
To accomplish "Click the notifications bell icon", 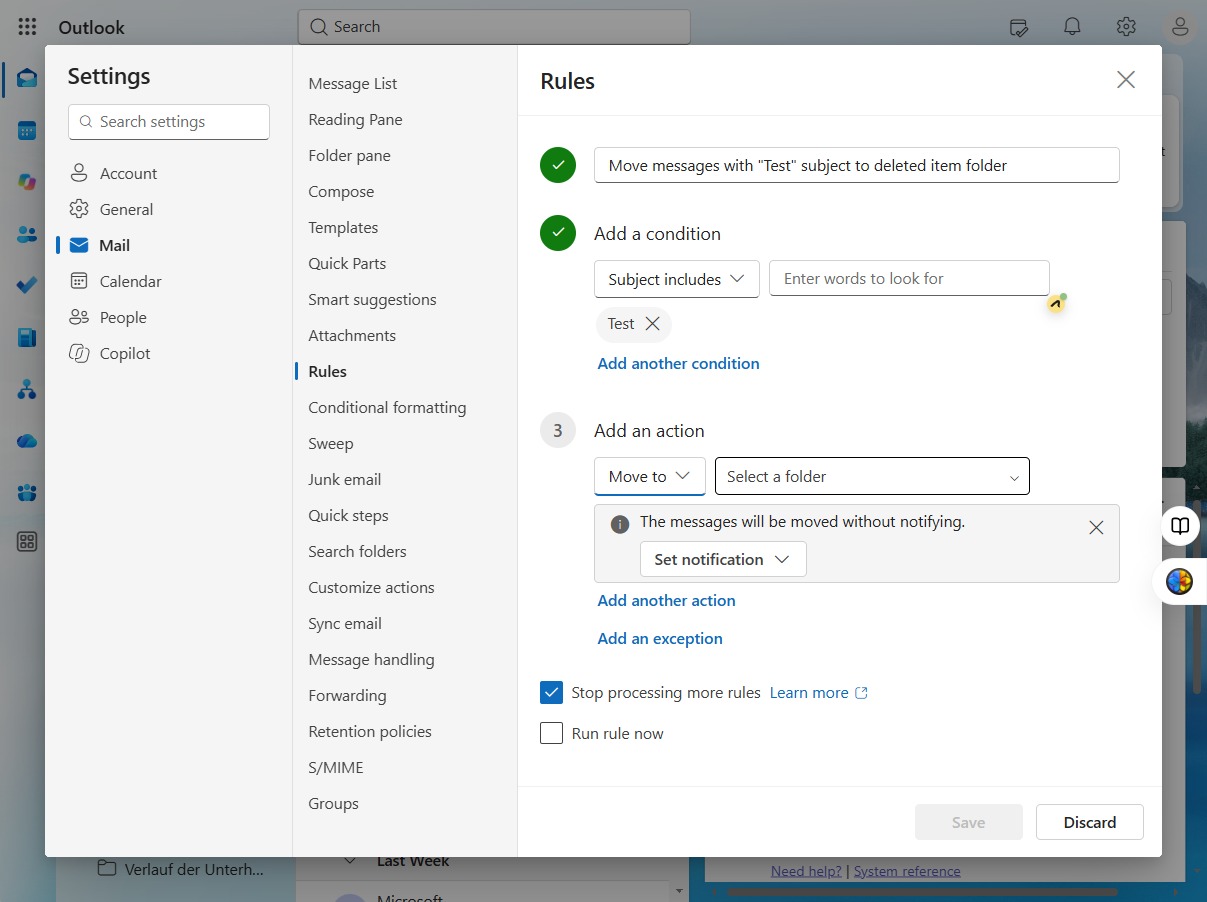I will (1072, 27).
